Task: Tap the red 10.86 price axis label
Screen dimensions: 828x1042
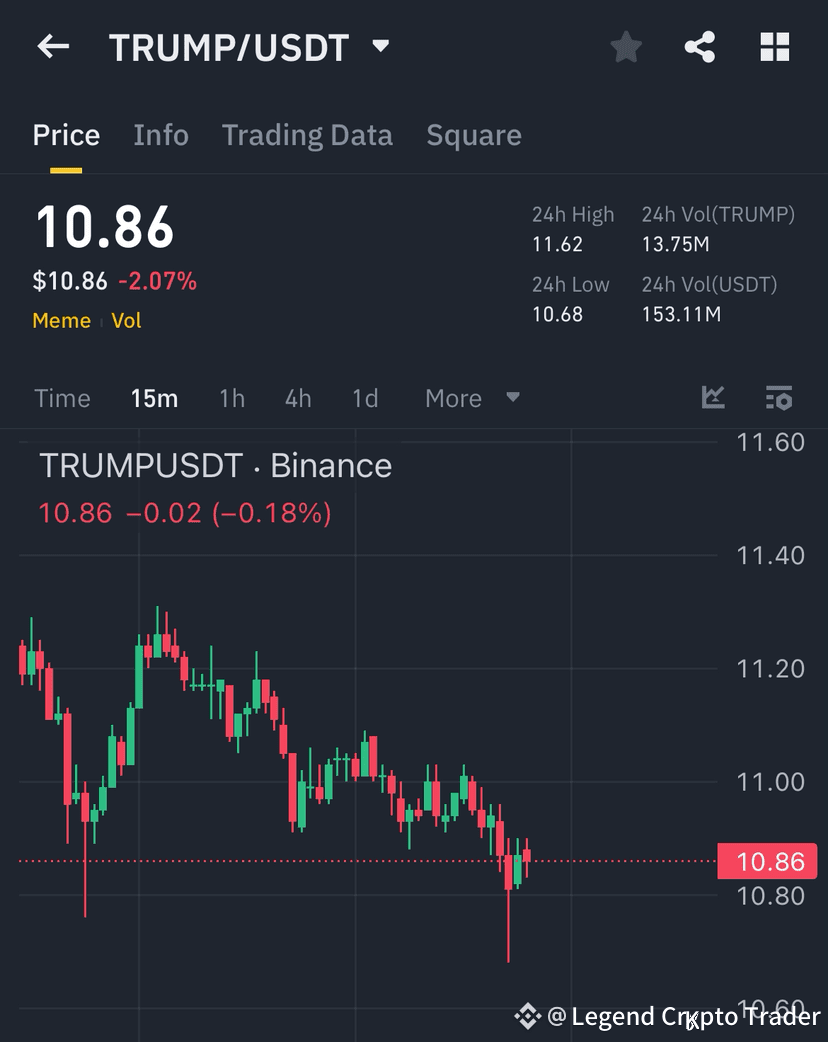Action: click(x=768, y=861)
